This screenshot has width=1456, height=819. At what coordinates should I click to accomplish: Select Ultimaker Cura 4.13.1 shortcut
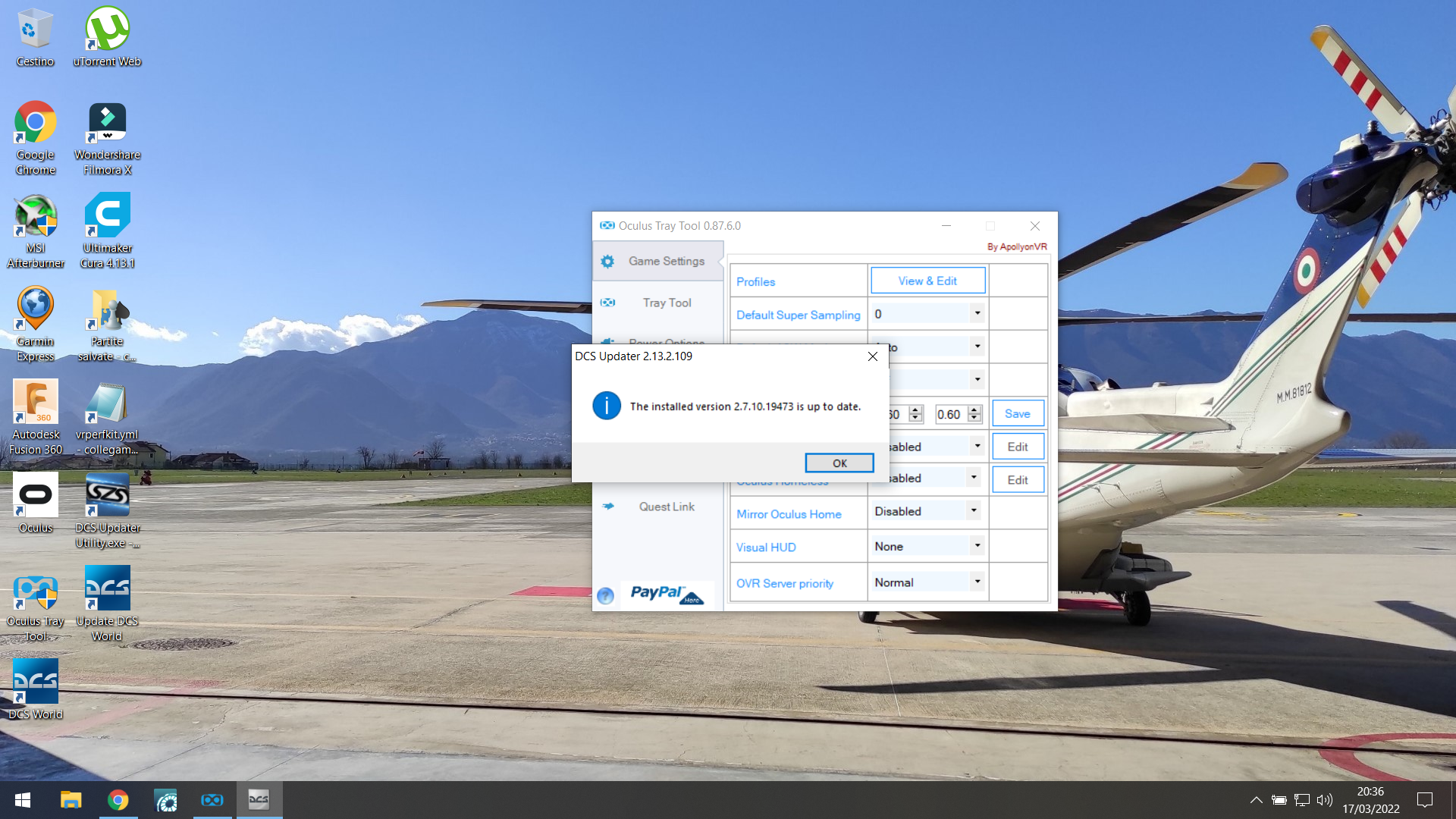107,231
